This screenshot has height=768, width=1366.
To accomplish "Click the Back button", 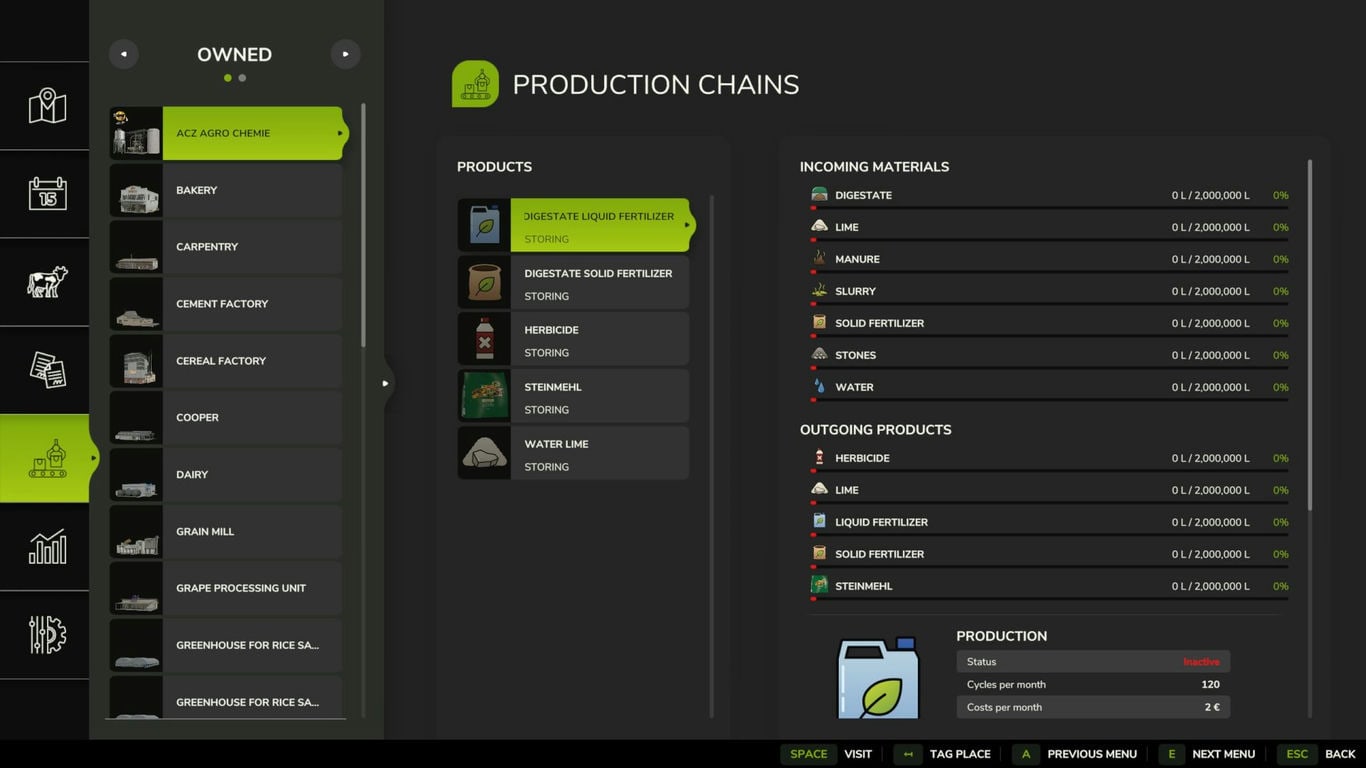I will [x=1322, y=754].
